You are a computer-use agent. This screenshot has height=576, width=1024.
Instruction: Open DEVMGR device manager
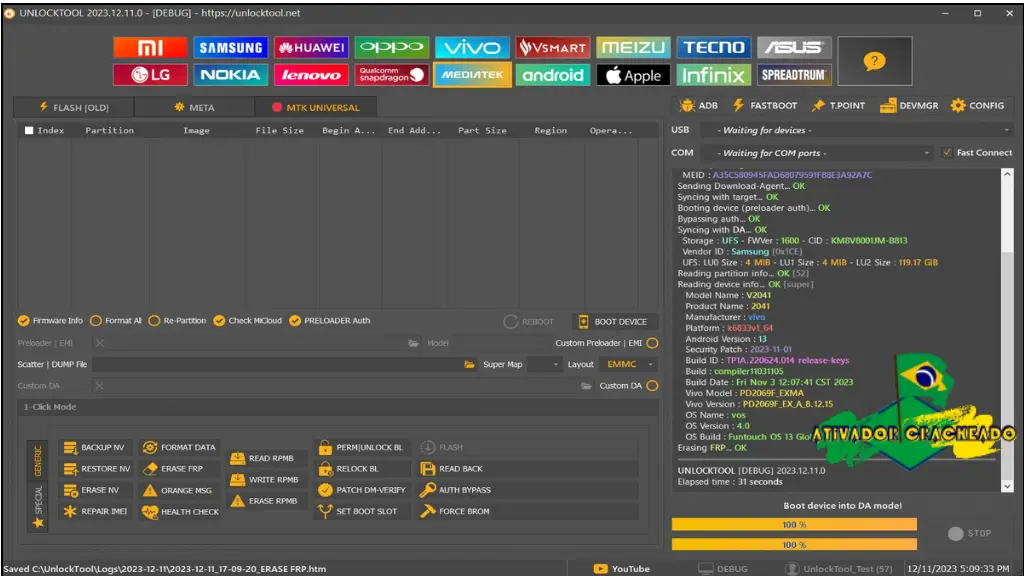click(909, 105)
